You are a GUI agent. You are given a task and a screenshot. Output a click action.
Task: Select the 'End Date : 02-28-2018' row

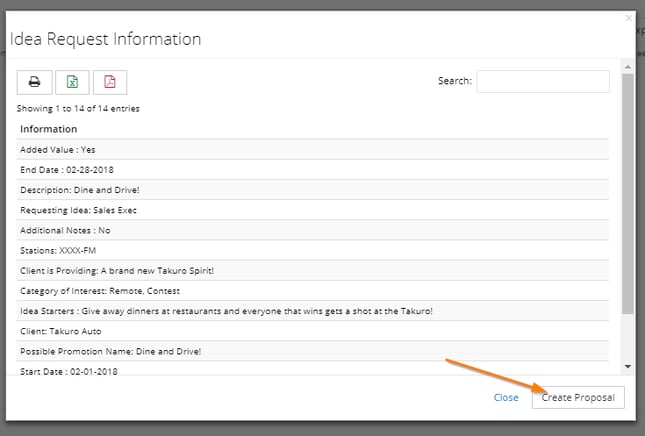click(313, 170)
